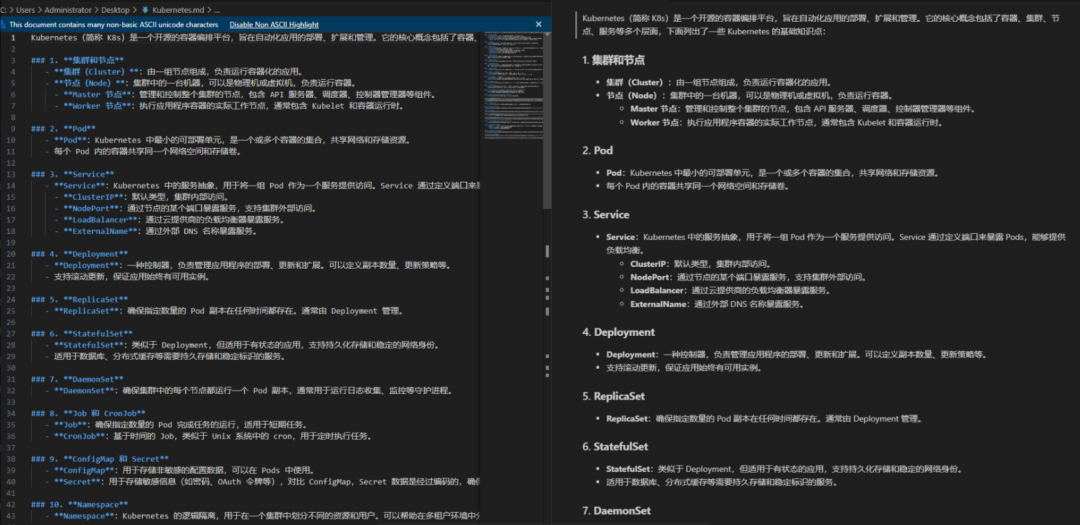Click the '2. Pod' heading in preview
Screen dimensions: 1080x525
coord(598,150)
